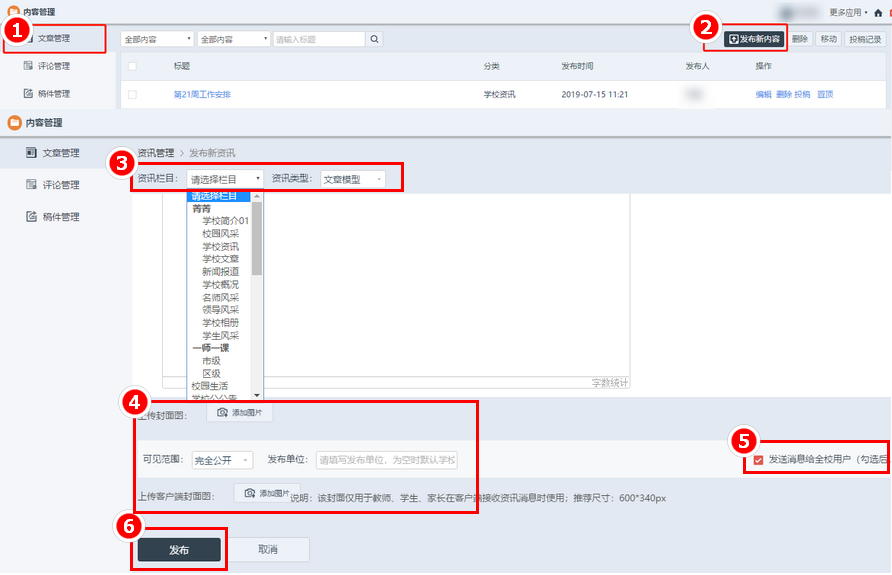Check the box for 第21周工作安排 row
Viewport: 892px width, 575px height.
[x=132, y=95]
